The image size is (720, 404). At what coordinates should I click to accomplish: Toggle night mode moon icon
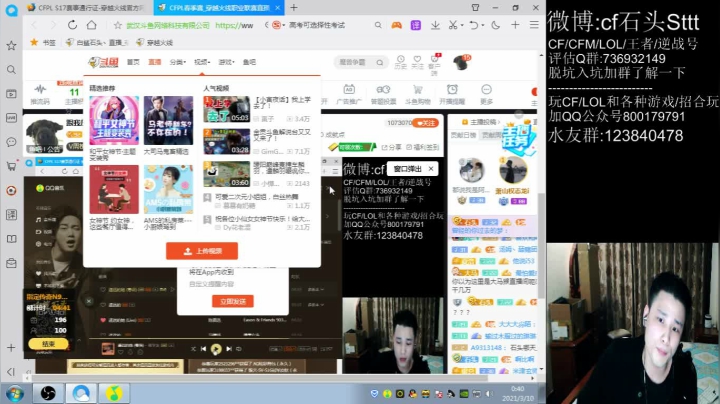(495, 25)
